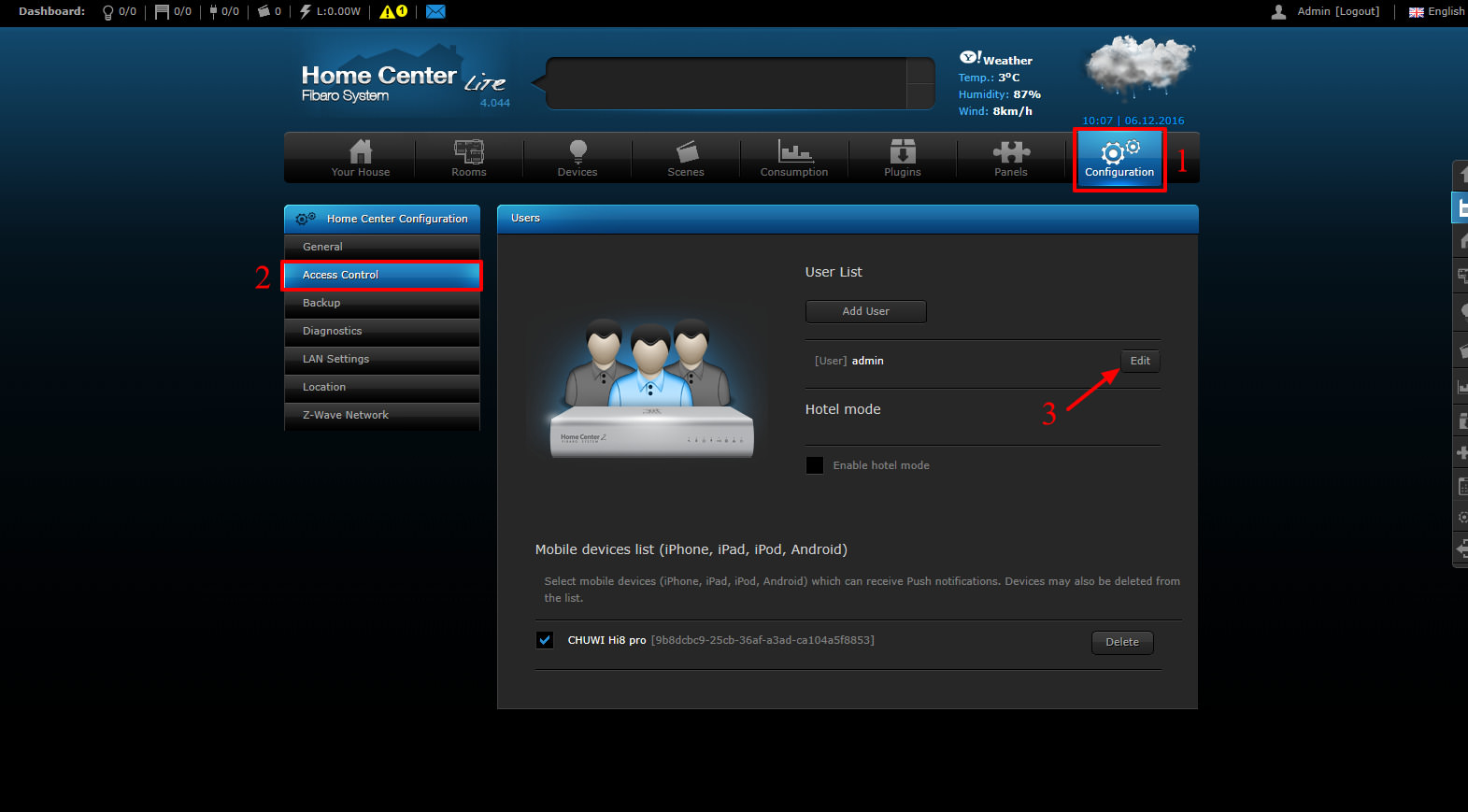This screenshot has height=812, width=1468.
Task: Open the Panels section
Action: (1011, 158)
